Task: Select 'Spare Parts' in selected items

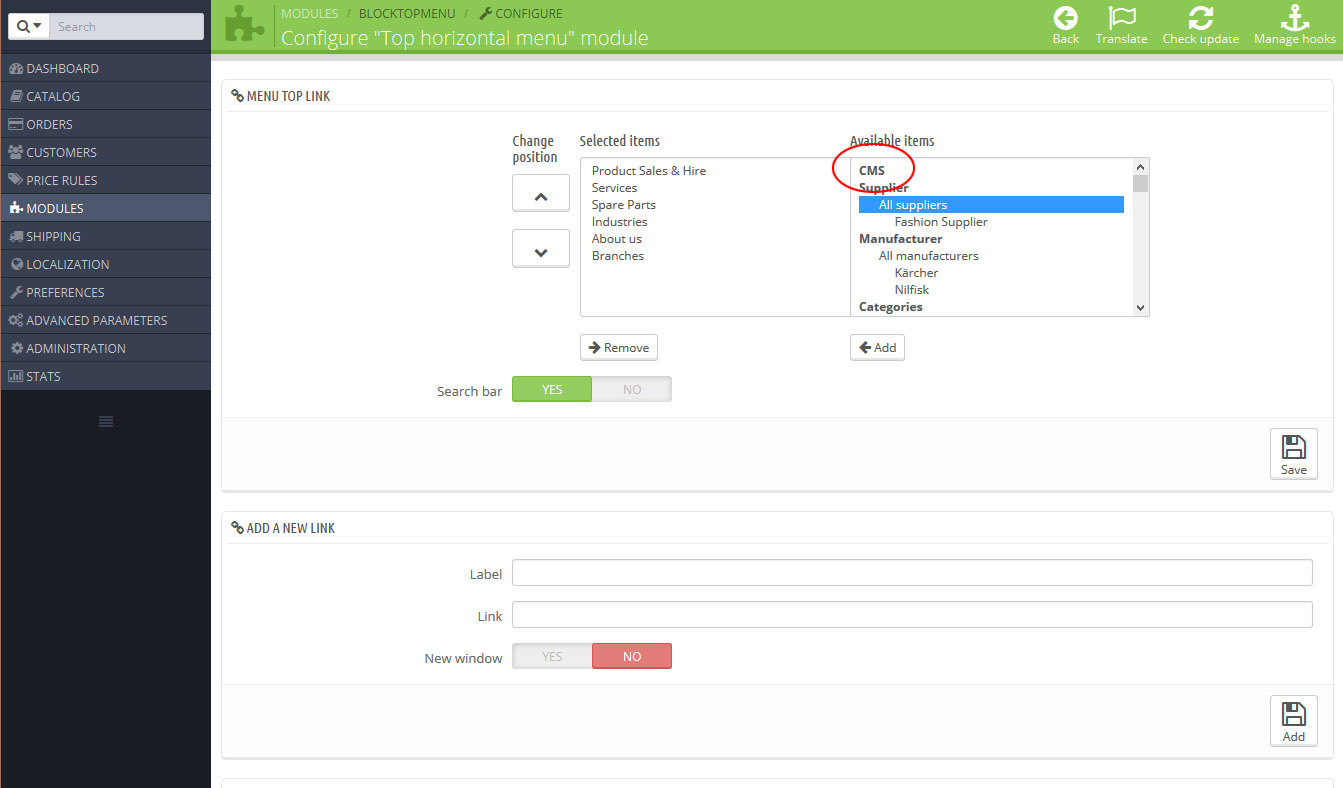Action: 624,204
